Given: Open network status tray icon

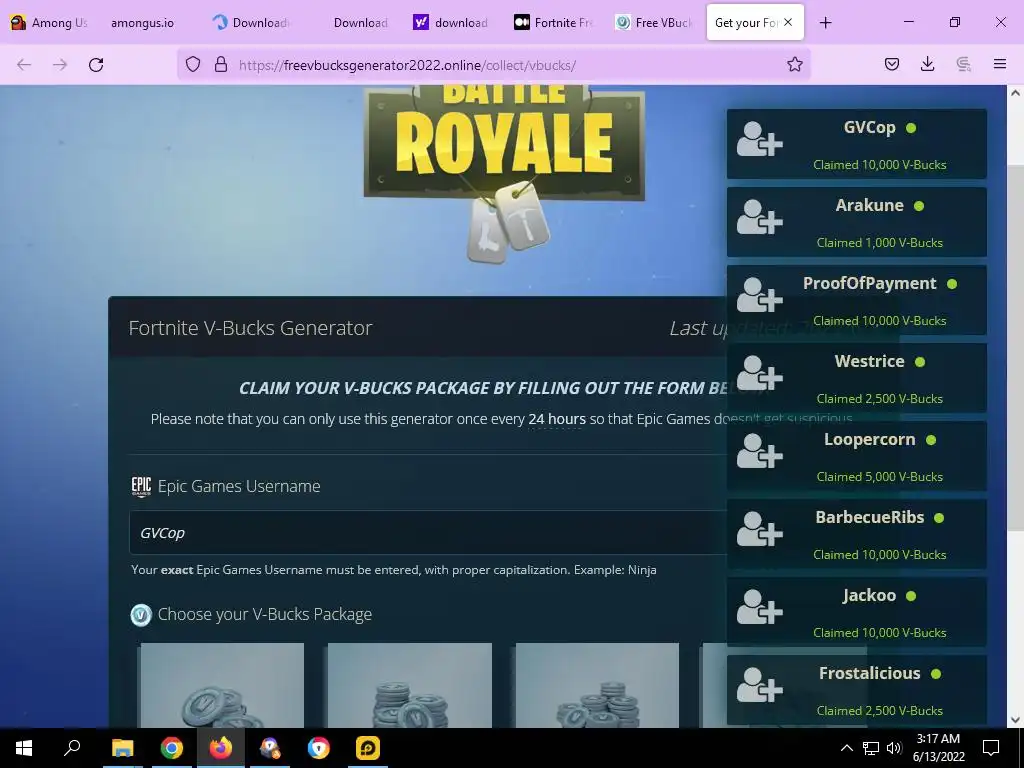Looking at the screenshot, I should click(871, 748).
